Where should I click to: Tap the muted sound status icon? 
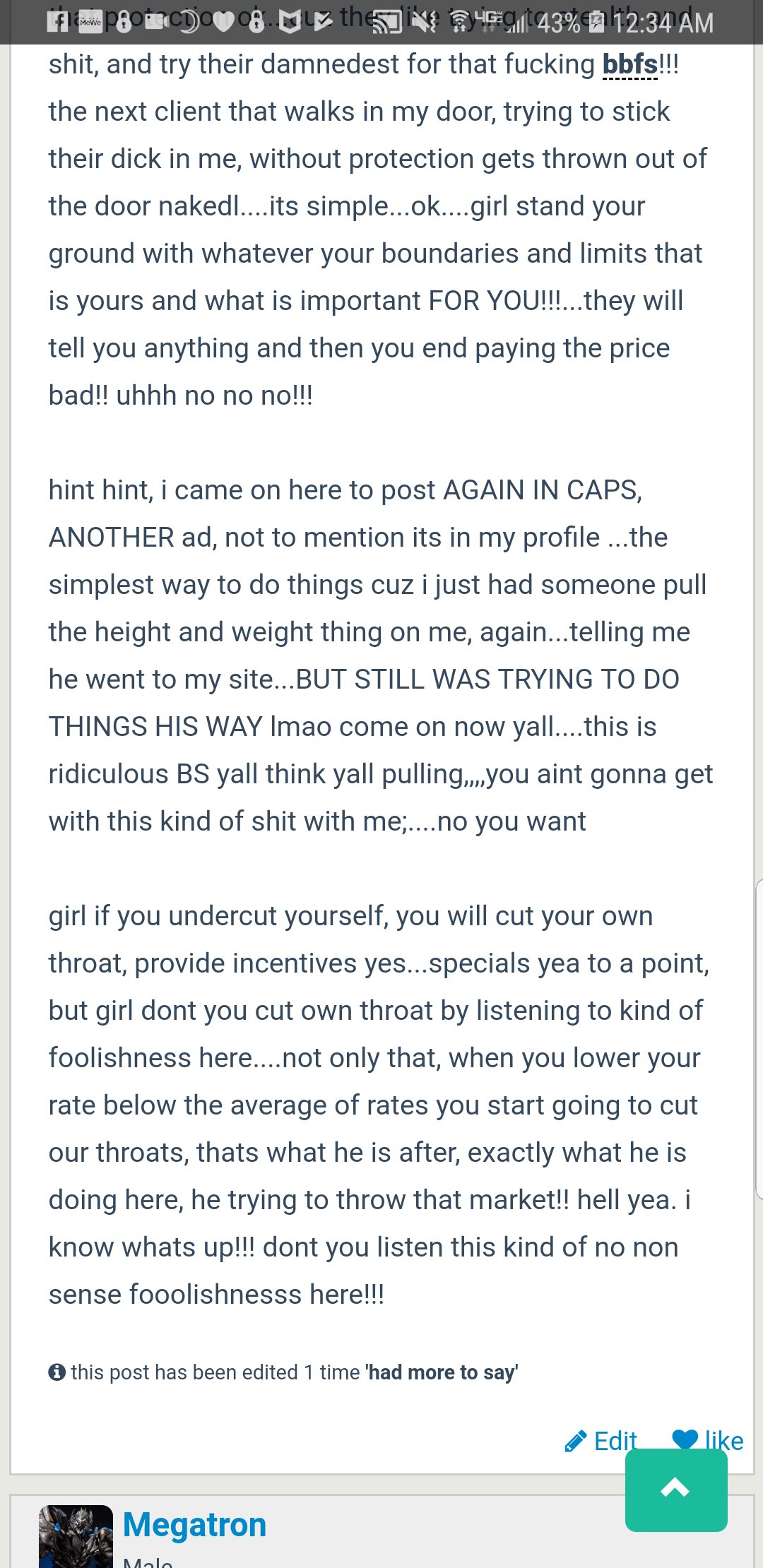pos(425,23)
